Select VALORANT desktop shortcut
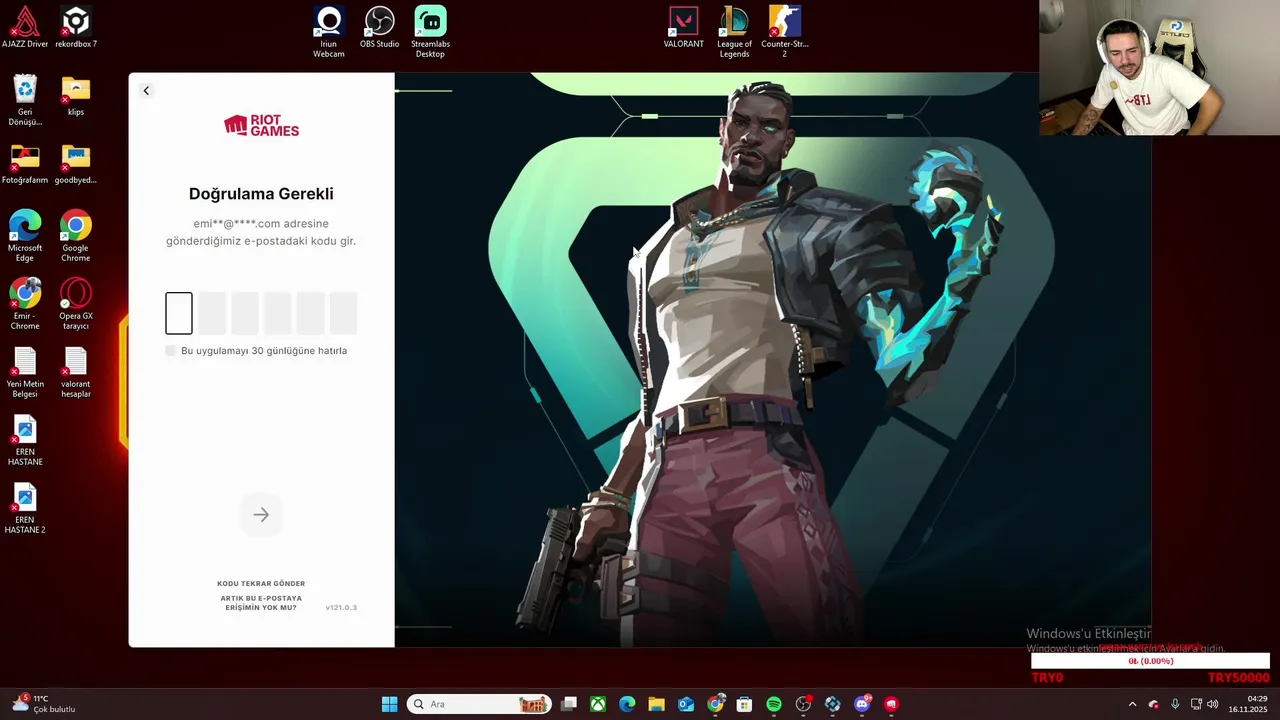This screenshot has height=720, width=1280. pos(684,28)
